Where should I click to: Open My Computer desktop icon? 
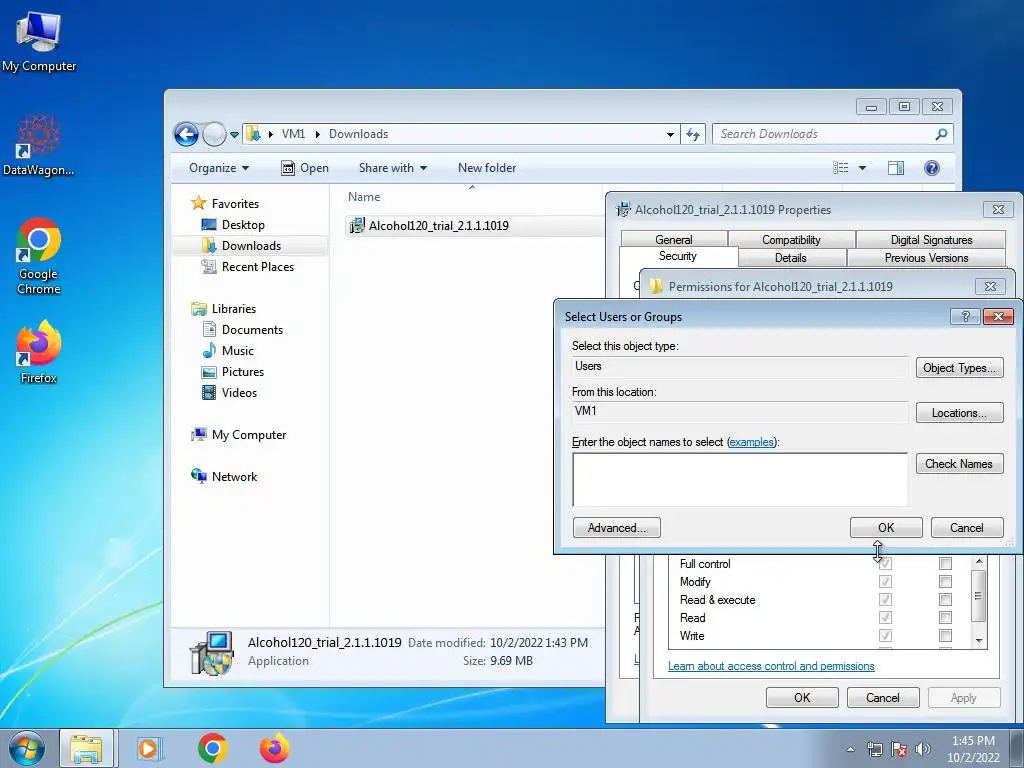[x=39, y=40]
